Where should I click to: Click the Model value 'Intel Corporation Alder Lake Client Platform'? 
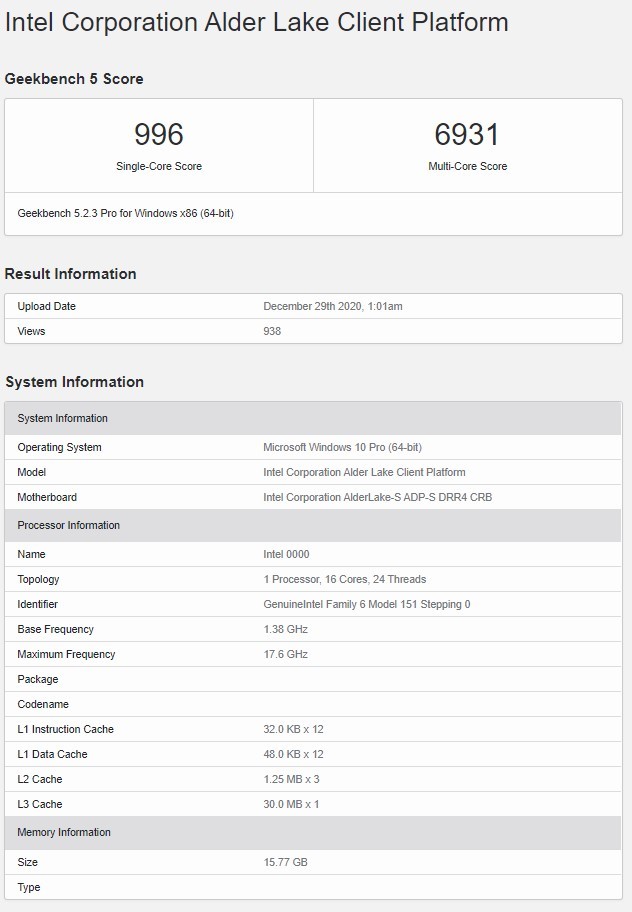(x=365, y=472)
